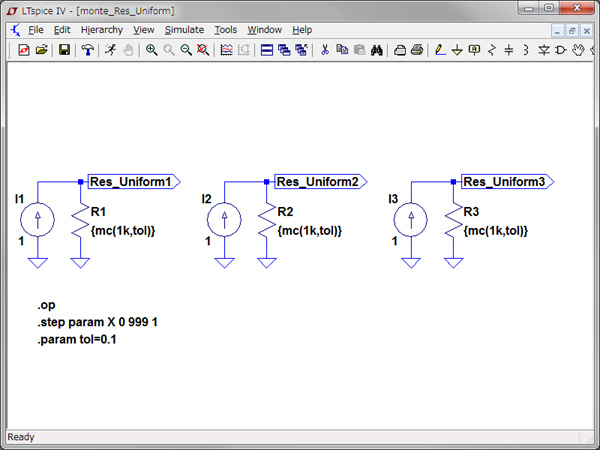Click the .step param X directive text
This screenshot has width=600, height=450.
[98, 322]
